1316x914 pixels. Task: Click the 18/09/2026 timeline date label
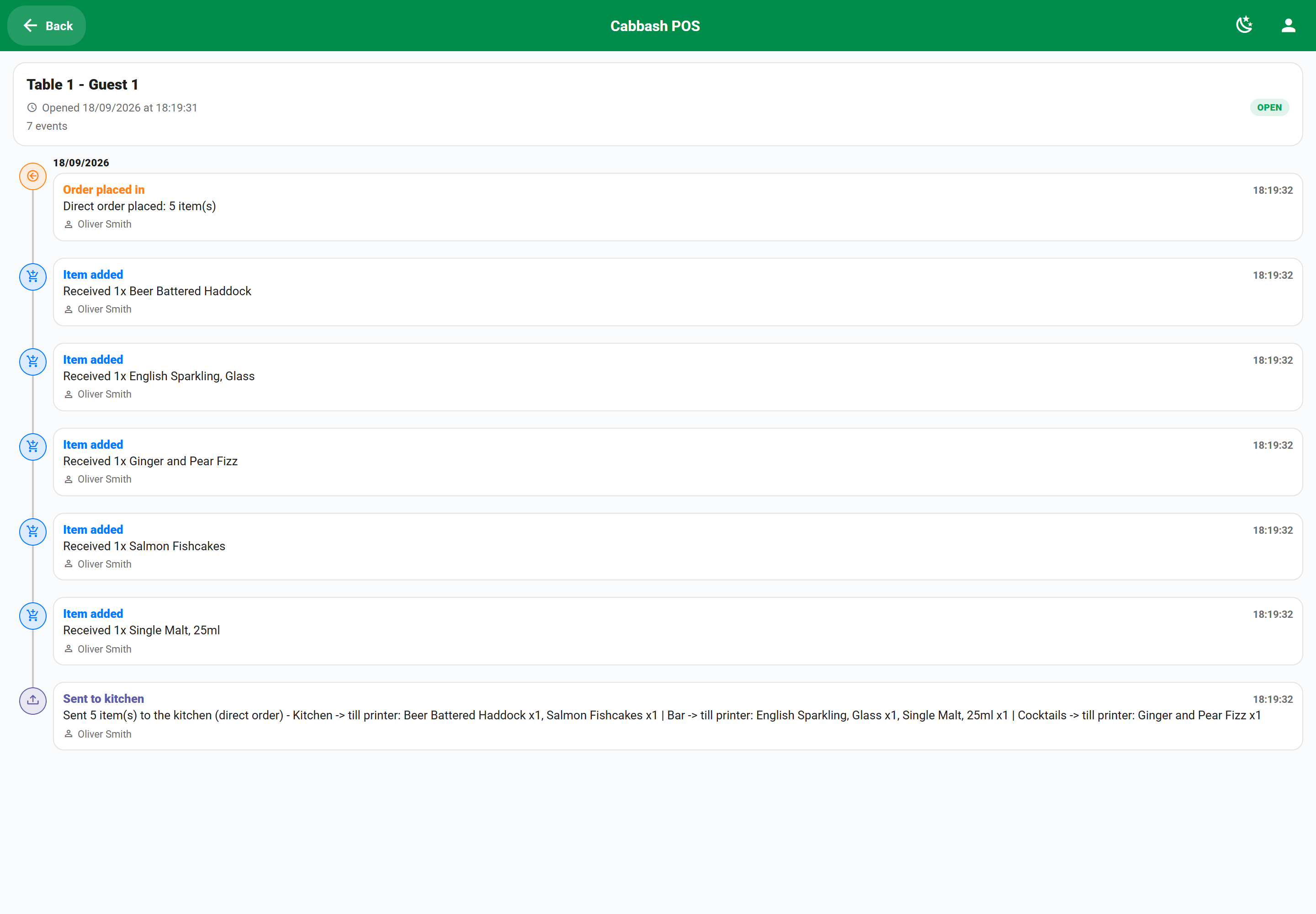[81, 163]
